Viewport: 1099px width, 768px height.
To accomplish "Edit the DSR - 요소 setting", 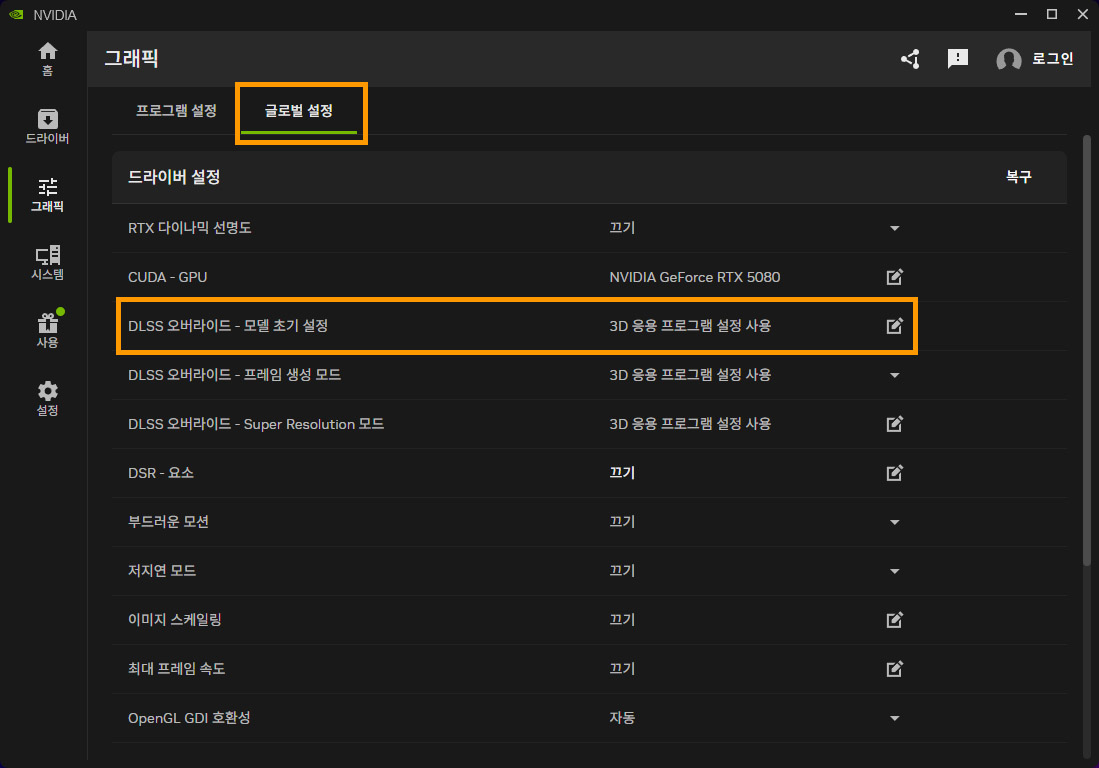I will [x=894, y=473].
